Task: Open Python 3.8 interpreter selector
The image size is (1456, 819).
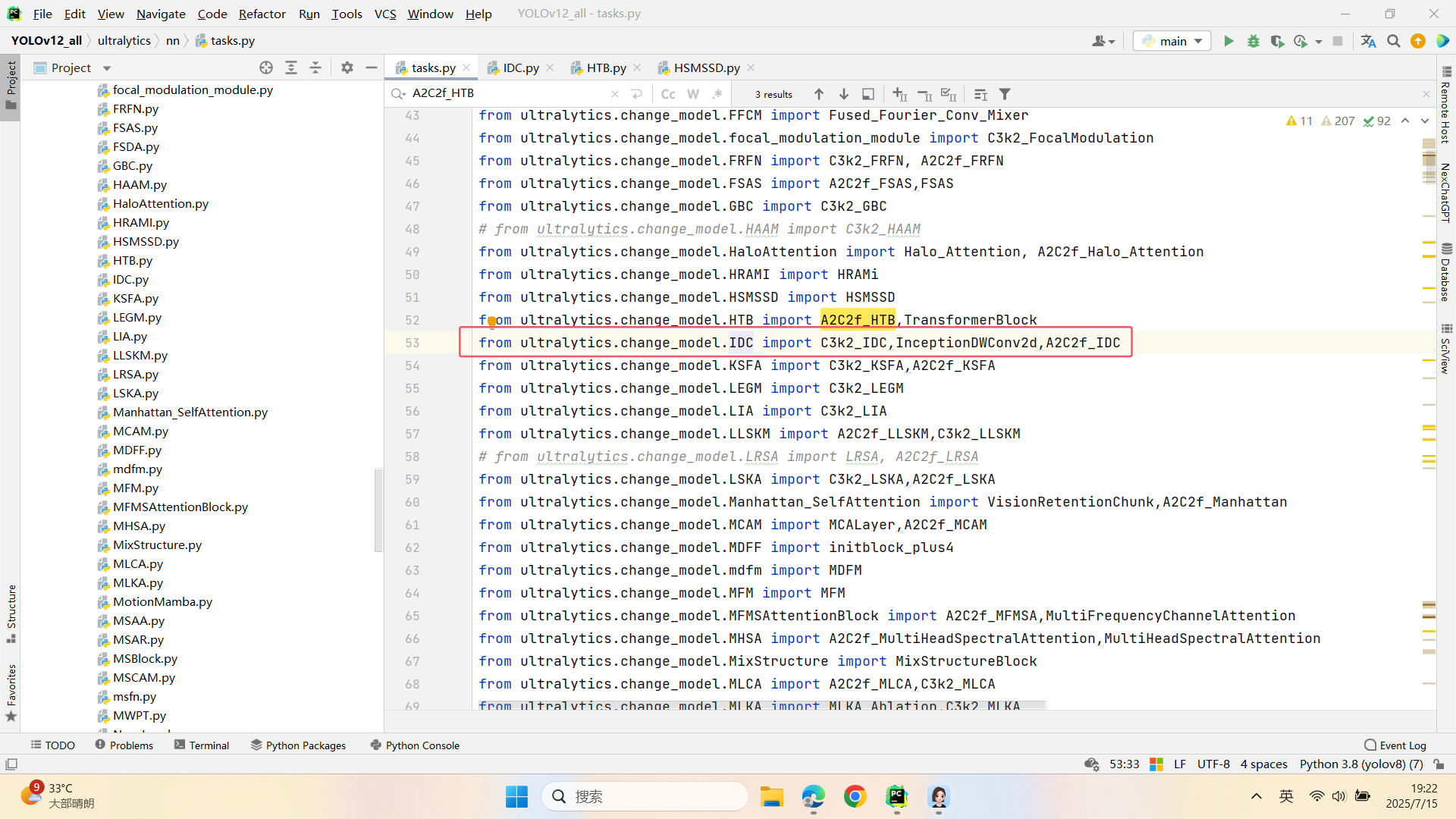Action: click(1360, 764)
